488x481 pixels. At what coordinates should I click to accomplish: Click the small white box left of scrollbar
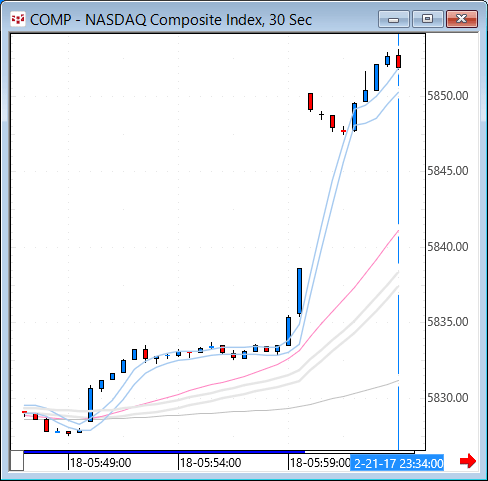17,460
